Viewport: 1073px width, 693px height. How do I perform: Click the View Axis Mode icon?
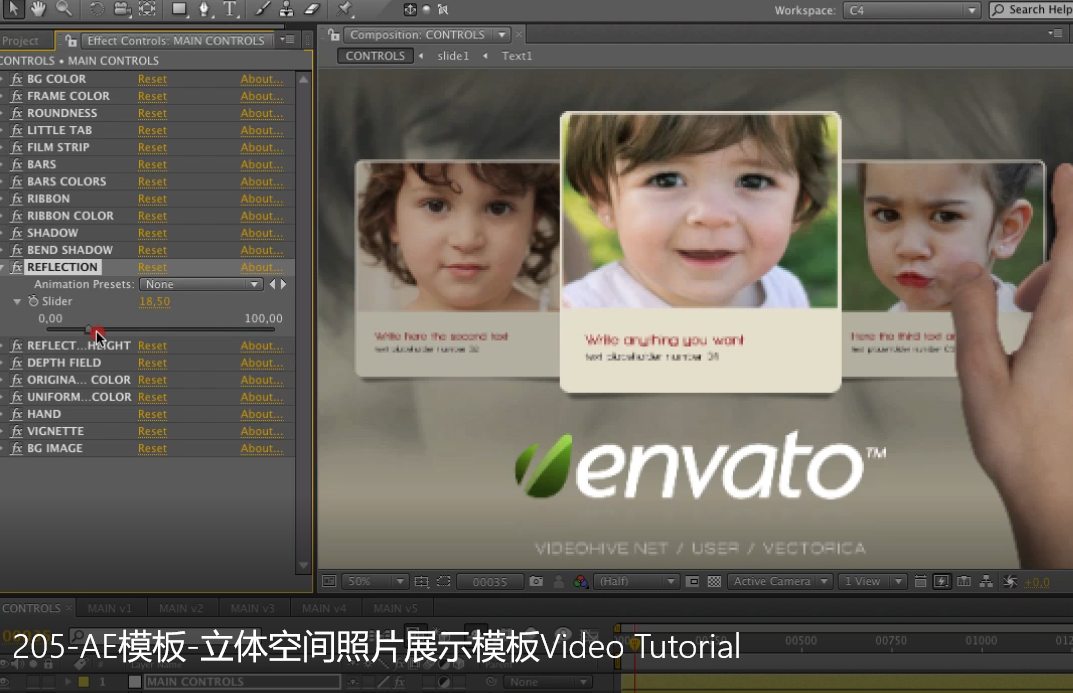coord(443,10)
